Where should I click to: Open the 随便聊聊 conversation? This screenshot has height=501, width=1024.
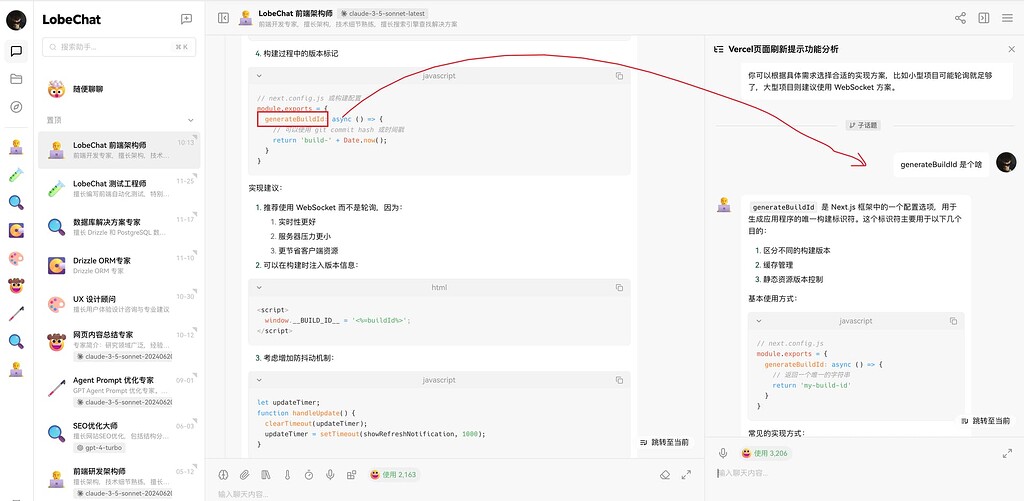[x=119, y=89]
